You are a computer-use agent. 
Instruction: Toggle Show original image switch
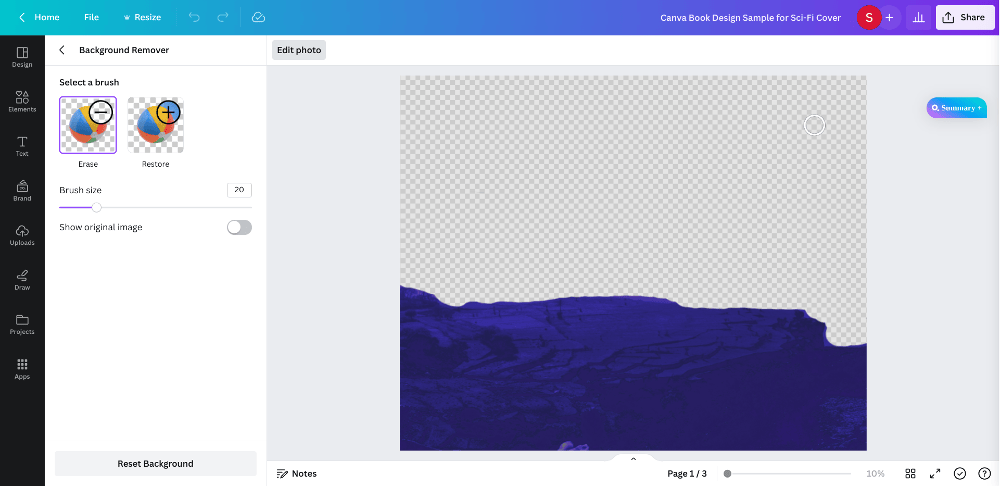click(x=239, y=227)
